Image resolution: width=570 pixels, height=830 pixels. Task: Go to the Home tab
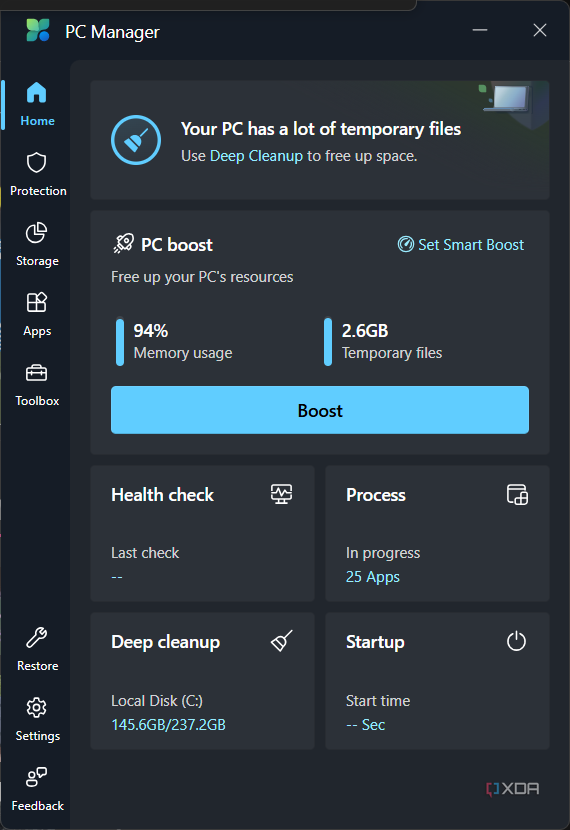[x=37, y=104]
